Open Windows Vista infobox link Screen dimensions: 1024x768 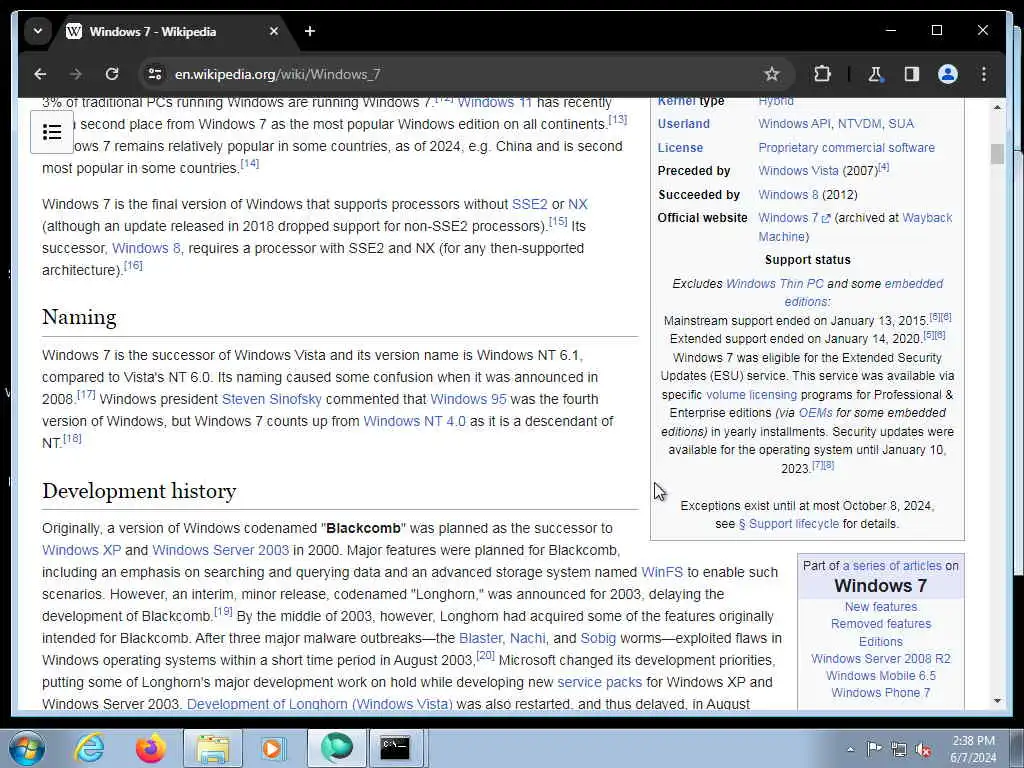[x=798, y=170]
